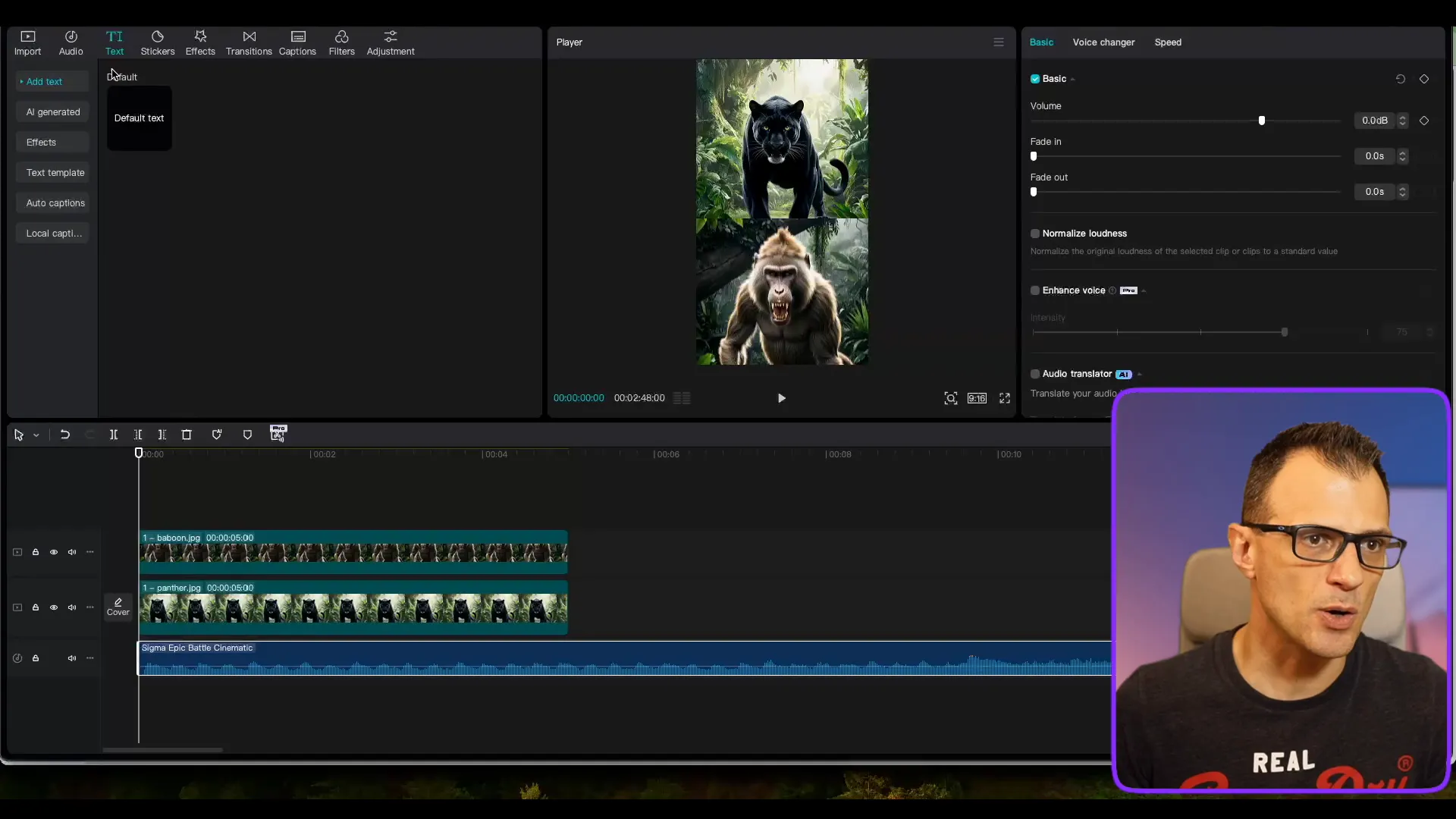Edit the Cover for the video

click(x=118, y=607)
